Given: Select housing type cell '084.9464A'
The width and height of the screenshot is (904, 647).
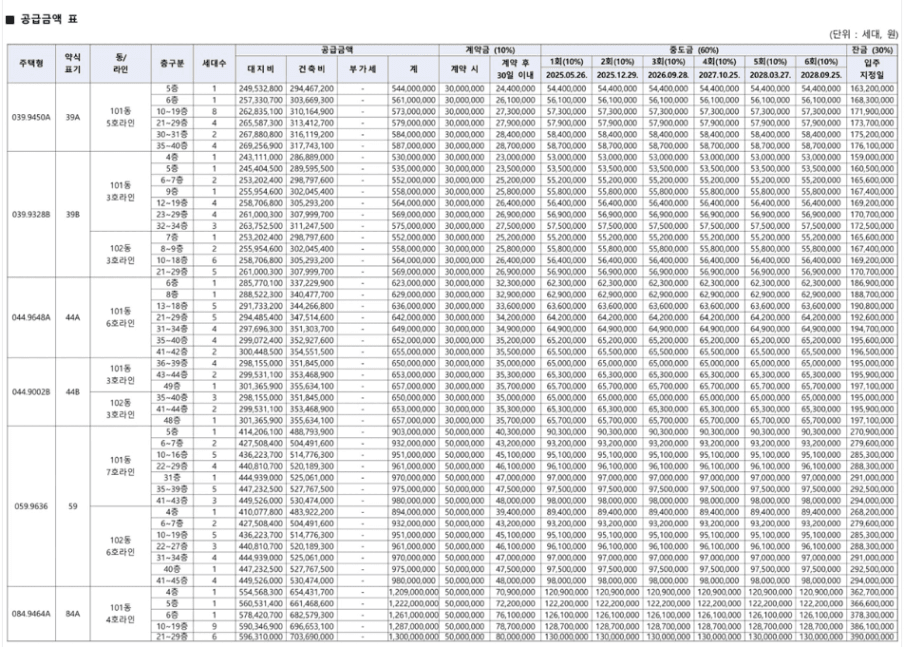Looking at the screenshot, I should pyautogui.click(x=31, y=614).
